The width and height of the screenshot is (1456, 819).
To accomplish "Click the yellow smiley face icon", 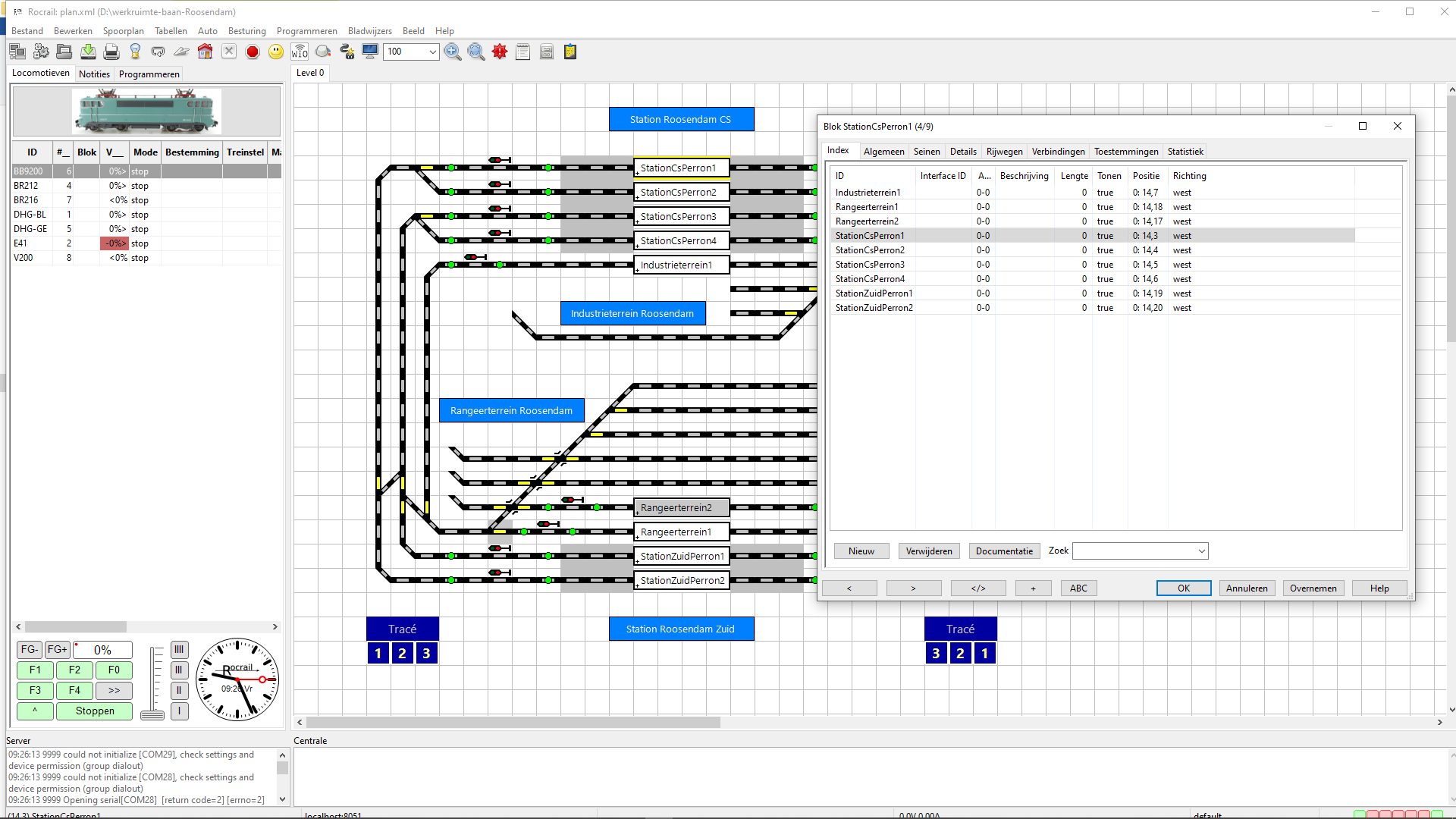I will 276,52.
